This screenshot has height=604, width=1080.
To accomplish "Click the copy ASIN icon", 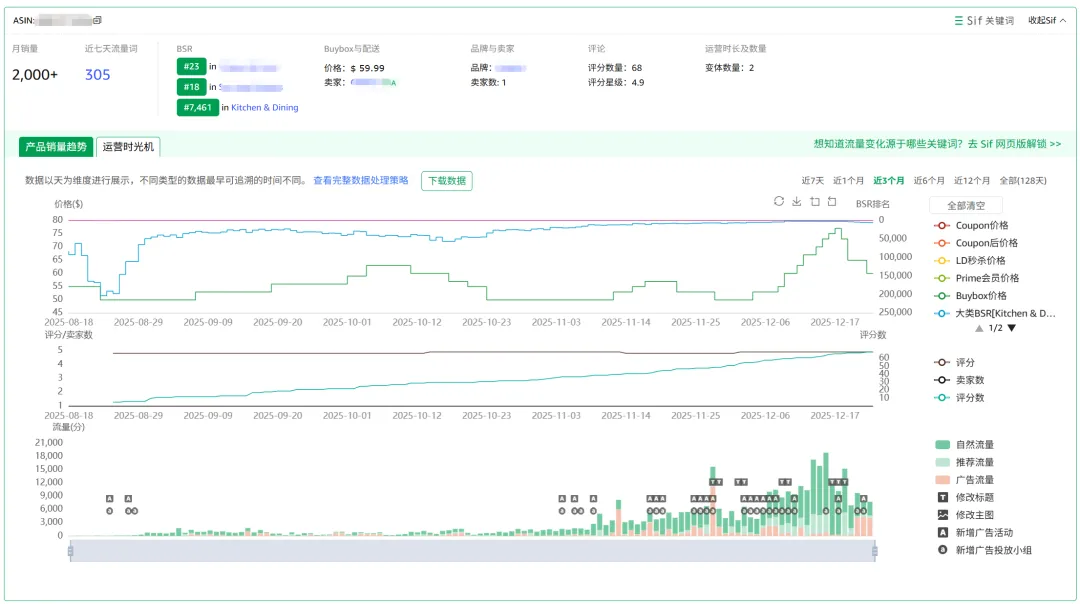I will point(97,20).
